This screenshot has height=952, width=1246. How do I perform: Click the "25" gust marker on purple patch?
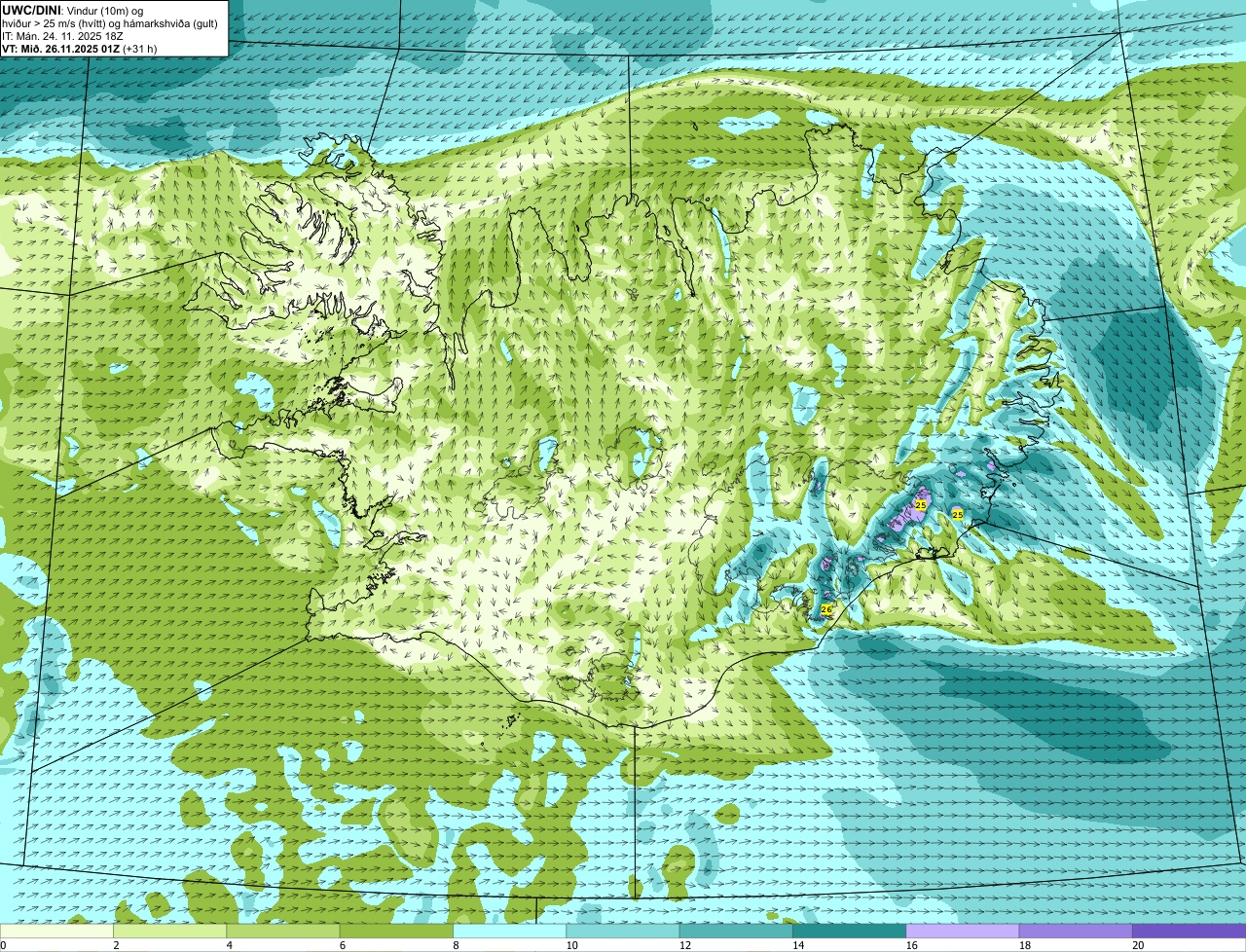pyautogui.click(x=921, y=505)
